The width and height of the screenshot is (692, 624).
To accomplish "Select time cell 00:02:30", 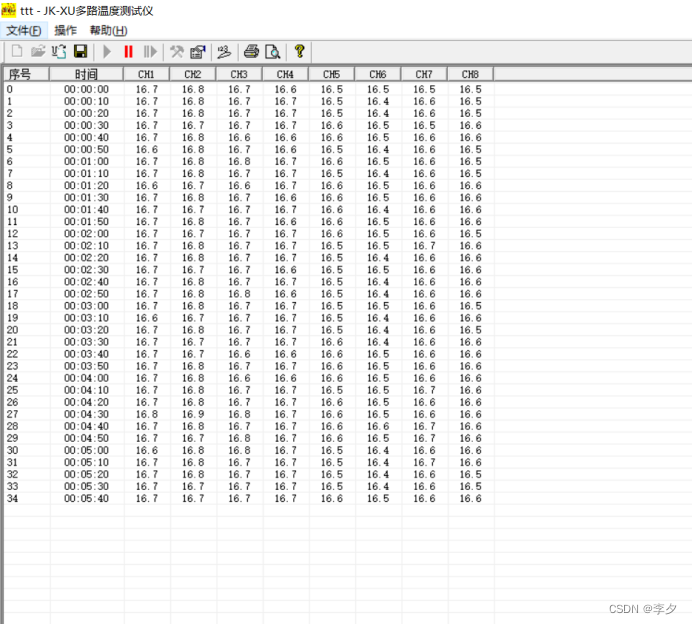I will [86, 270].
